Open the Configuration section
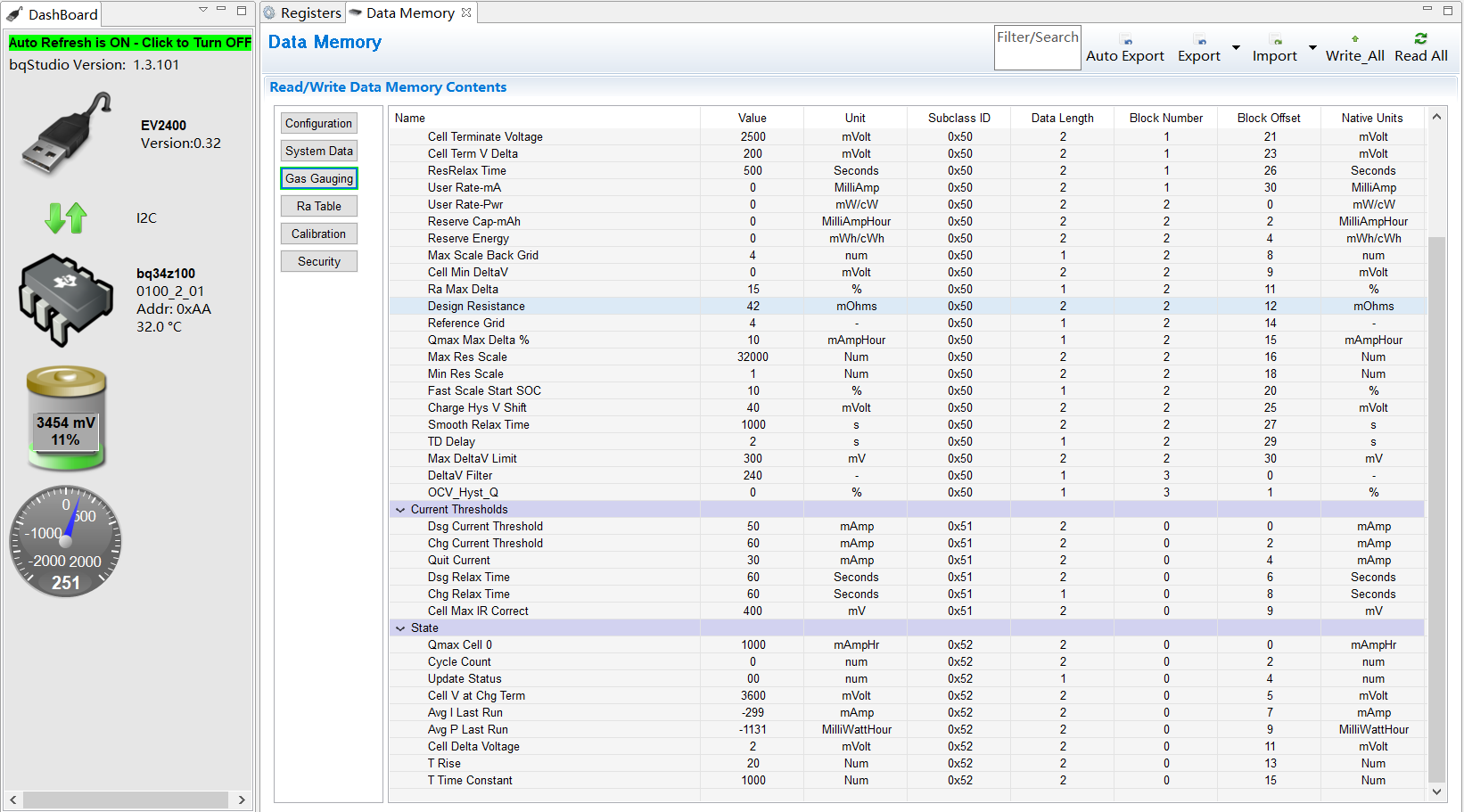The height and width of the screenshot is (812, 1464). (x=319, y=123)
